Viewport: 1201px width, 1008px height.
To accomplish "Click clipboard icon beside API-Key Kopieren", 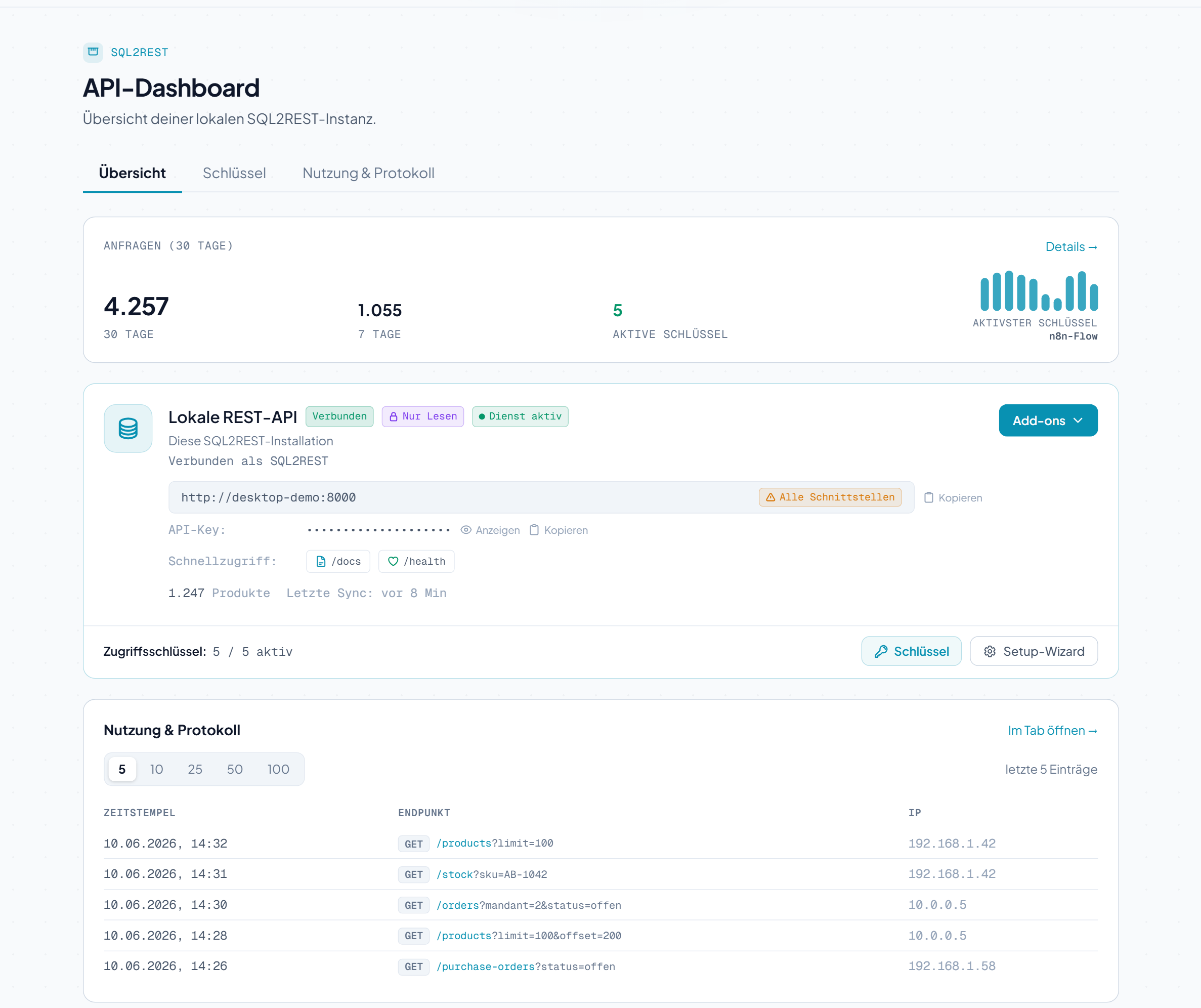I will 534,530.
